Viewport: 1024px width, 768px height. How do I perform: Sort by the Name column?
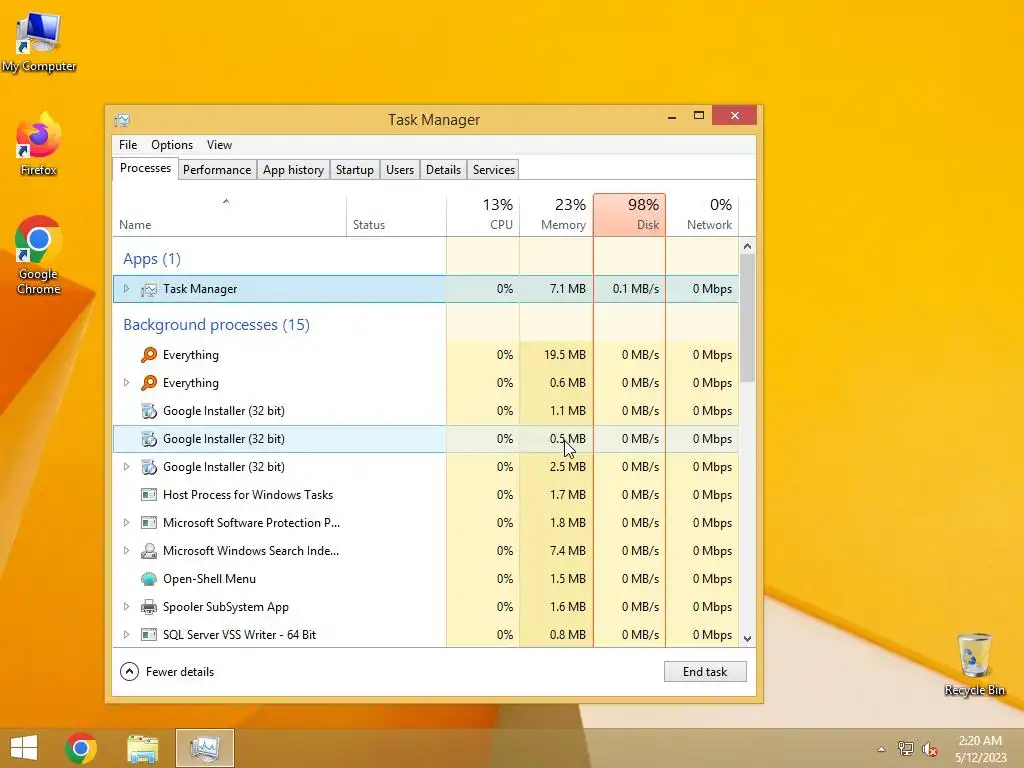[x=229, y=215]
